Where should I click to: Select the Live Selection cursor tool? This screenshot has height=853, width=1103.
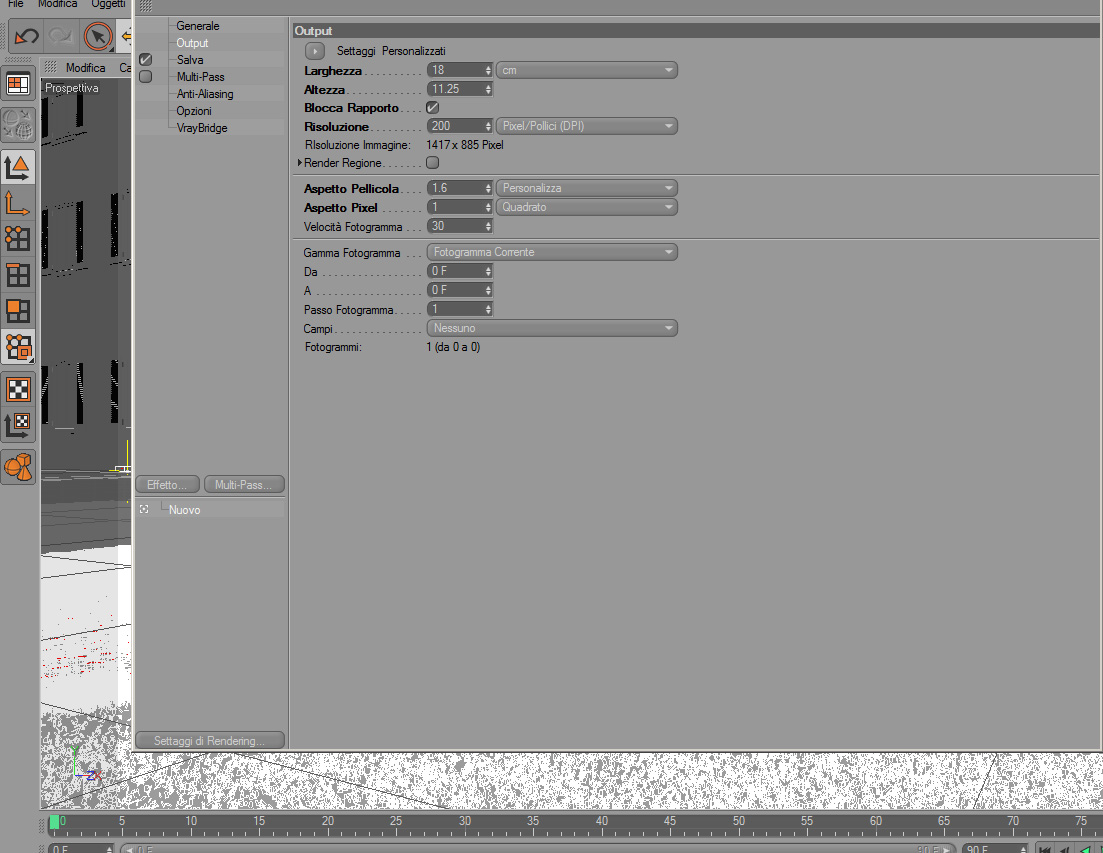point(98,36)
